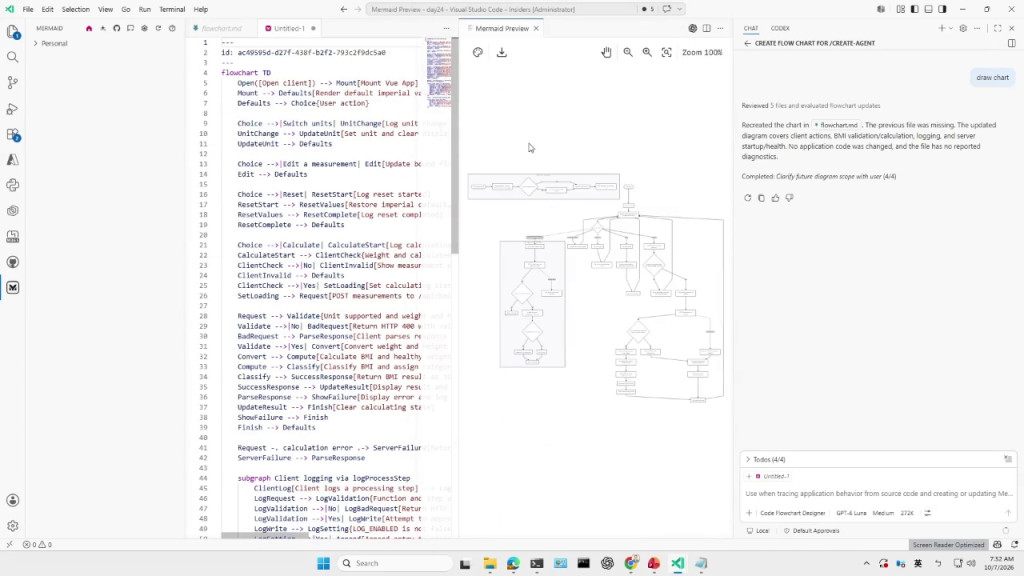This screenshot has height=576, width=1024.
Task: Select the pan hand tool in preview
Action: [606, 52]
